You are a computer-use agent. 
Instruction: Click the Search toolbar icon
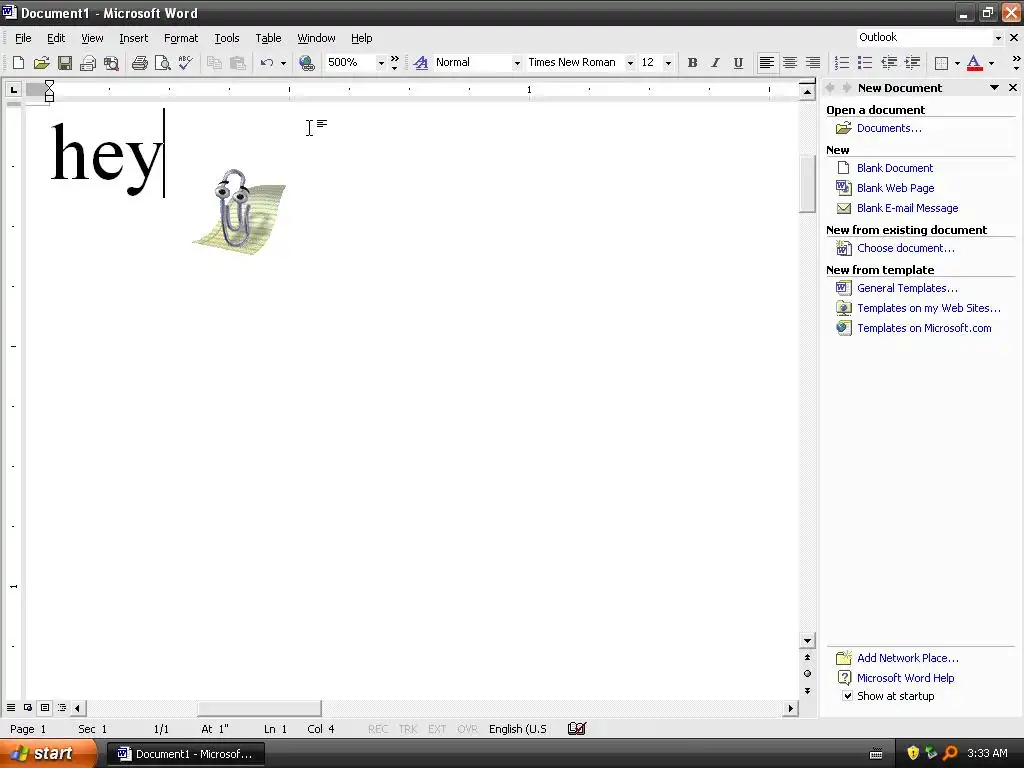click(x=111, y=63)
